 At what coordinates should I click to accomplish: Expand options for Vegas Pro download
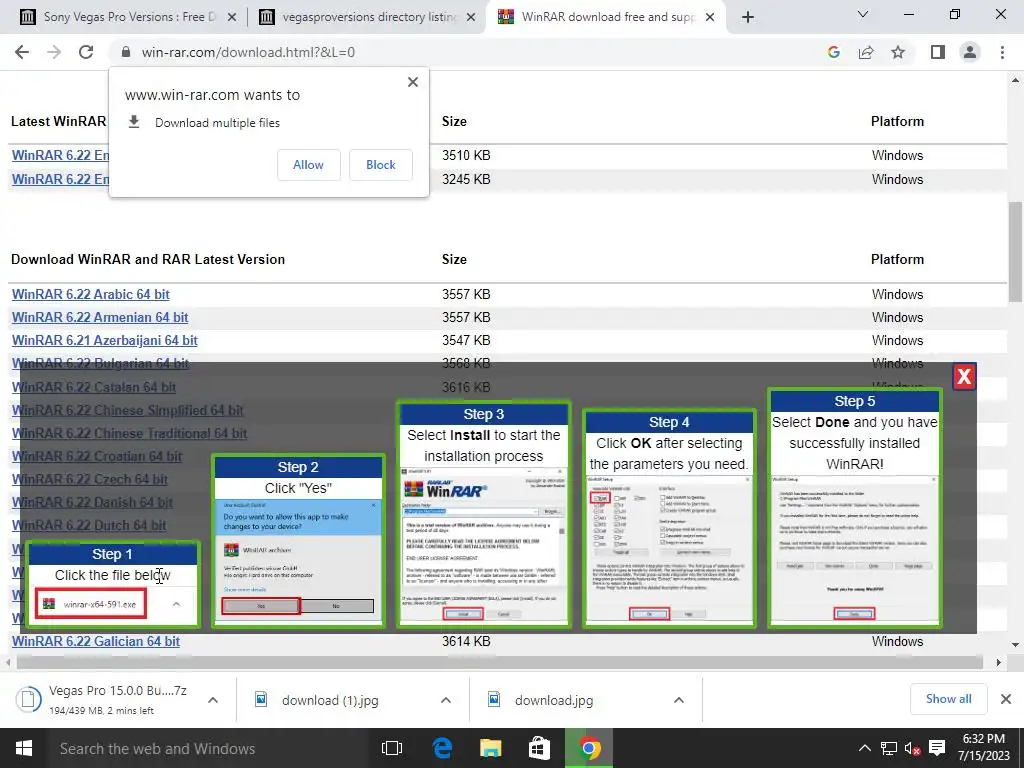[x=213, y=700]
